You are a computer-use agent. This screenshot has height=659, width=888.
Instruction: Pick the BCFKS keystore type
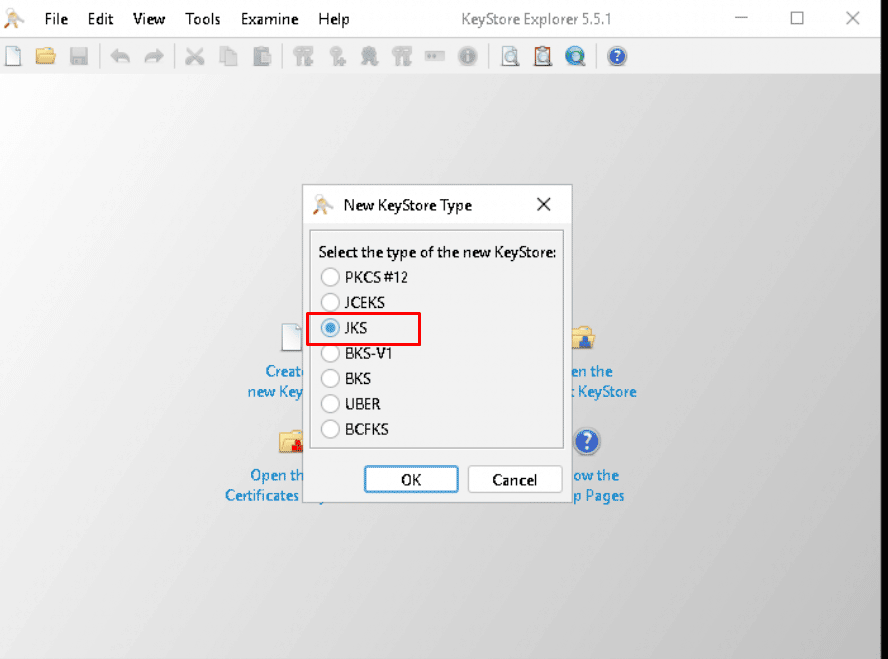(x=329, y=429)
